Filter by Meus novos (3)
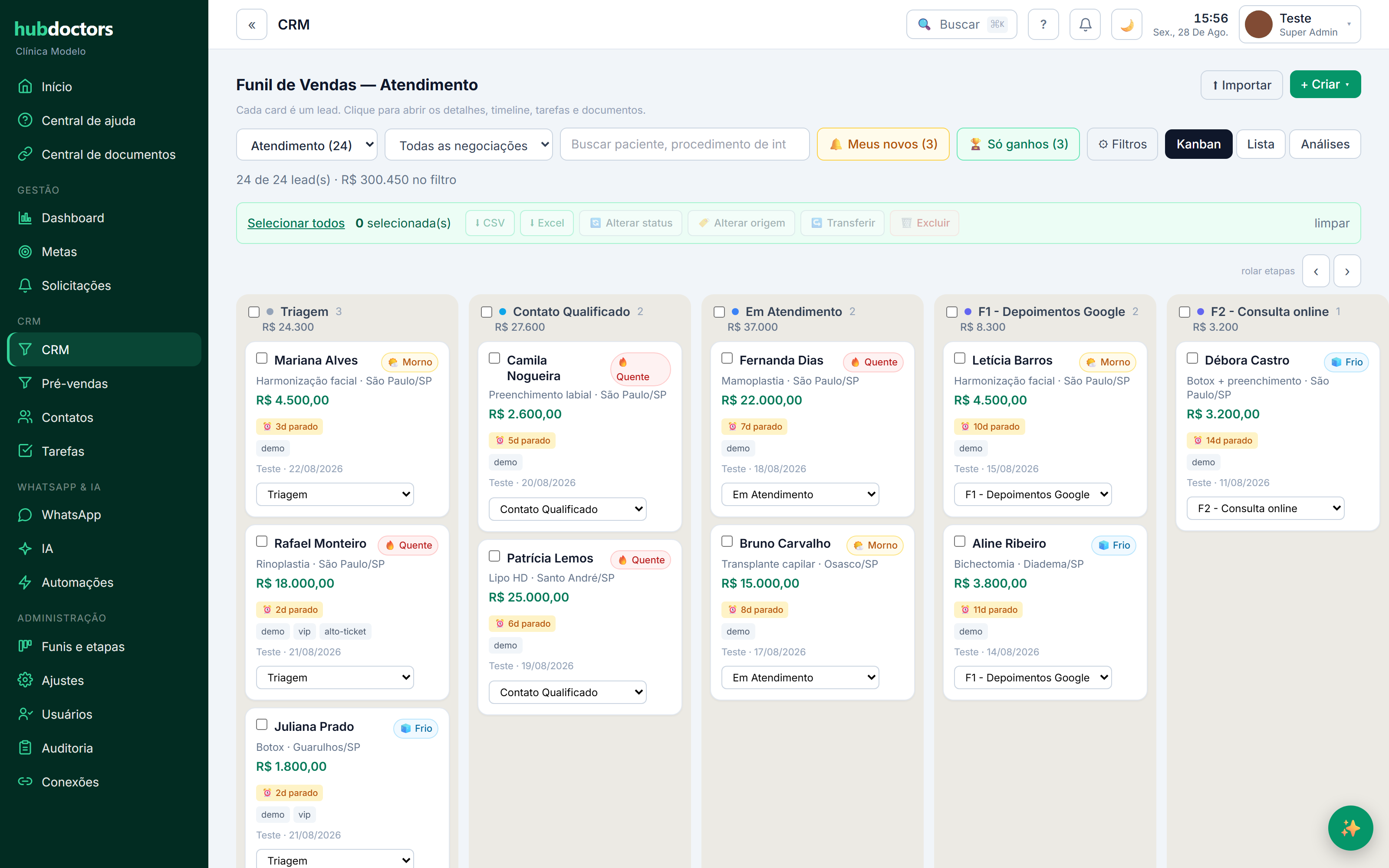Viewport: 1389px width, 868px height. [883, 144]
